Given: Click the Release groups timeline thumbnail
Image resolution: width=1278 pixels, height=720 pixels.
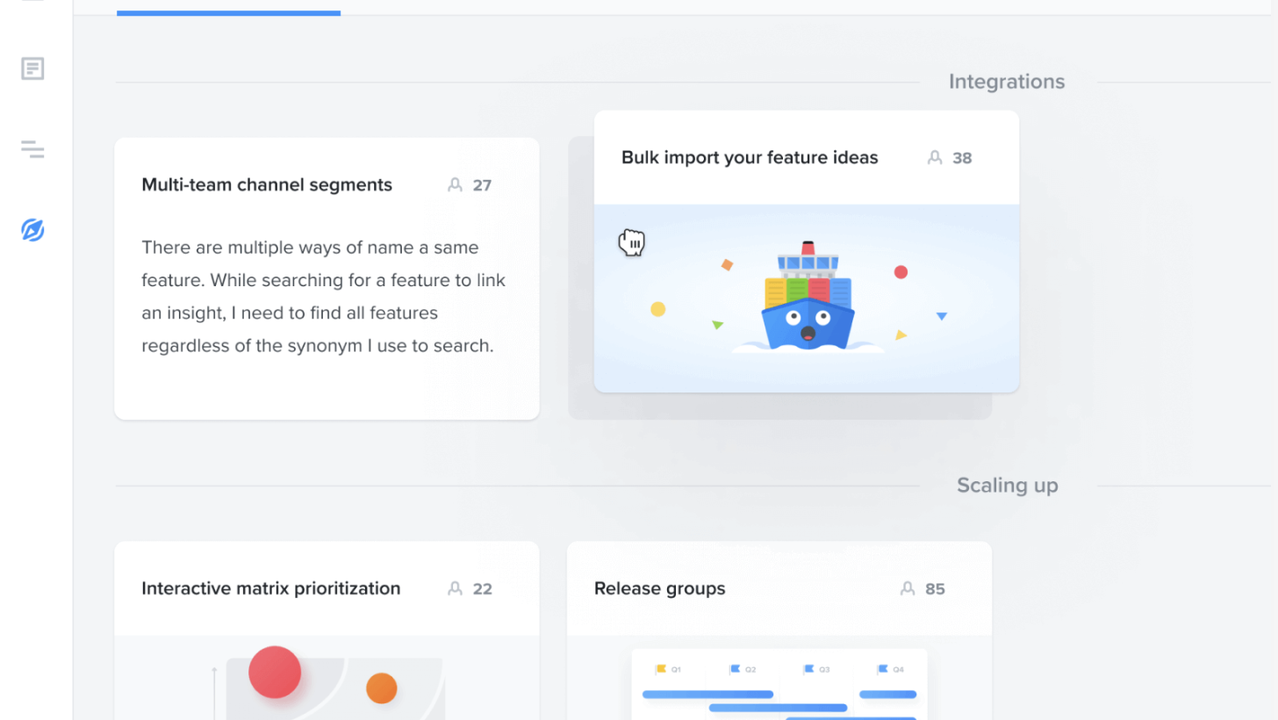Looking at the screenshot, I should [780, 684].
